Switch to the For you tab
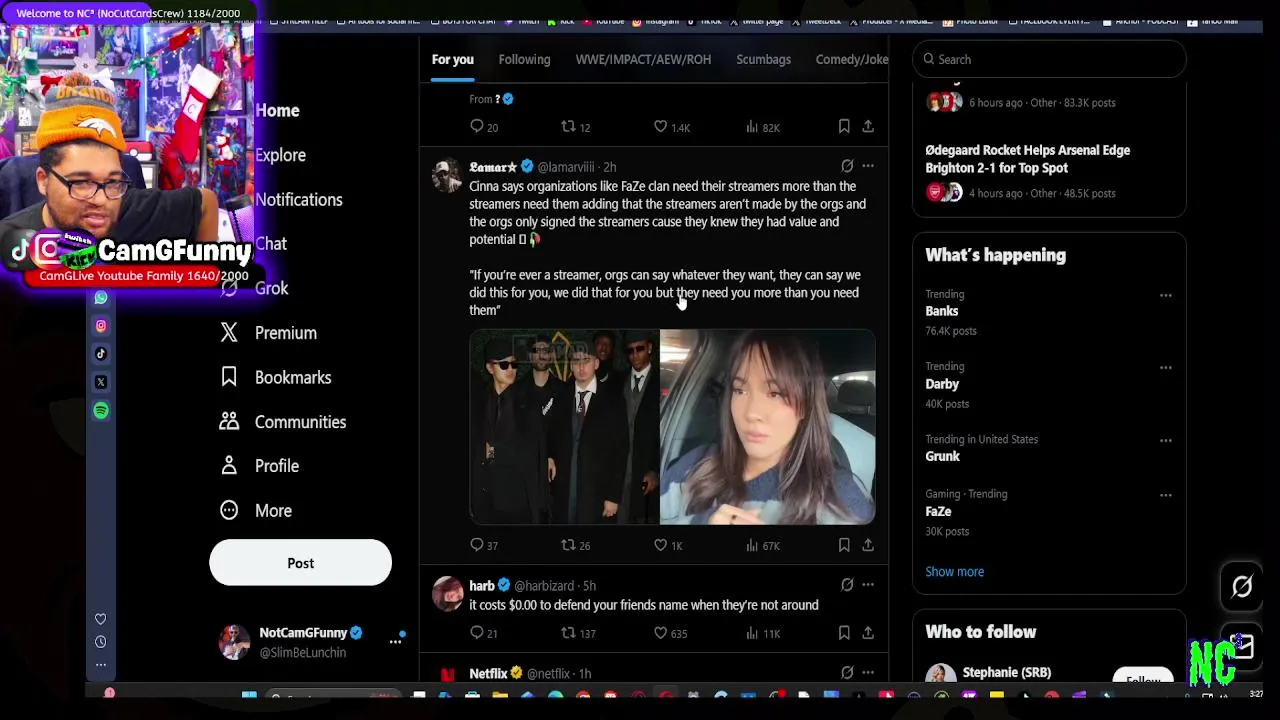Viewport: 1280px width, 720px height. tap(452, 59)
